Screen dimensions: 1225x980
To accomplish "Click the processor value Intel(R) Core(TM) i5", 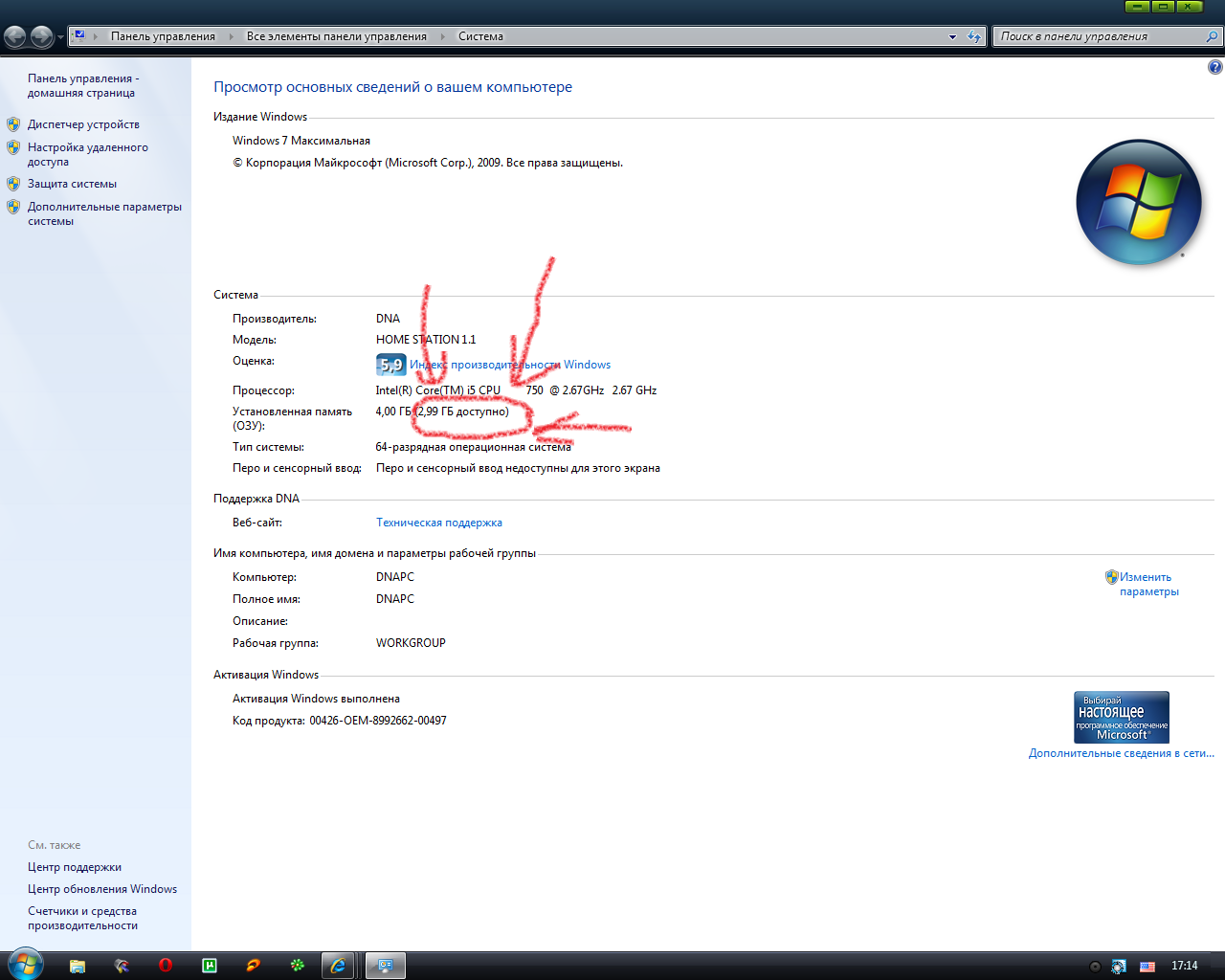I will [x=516, y=390].
